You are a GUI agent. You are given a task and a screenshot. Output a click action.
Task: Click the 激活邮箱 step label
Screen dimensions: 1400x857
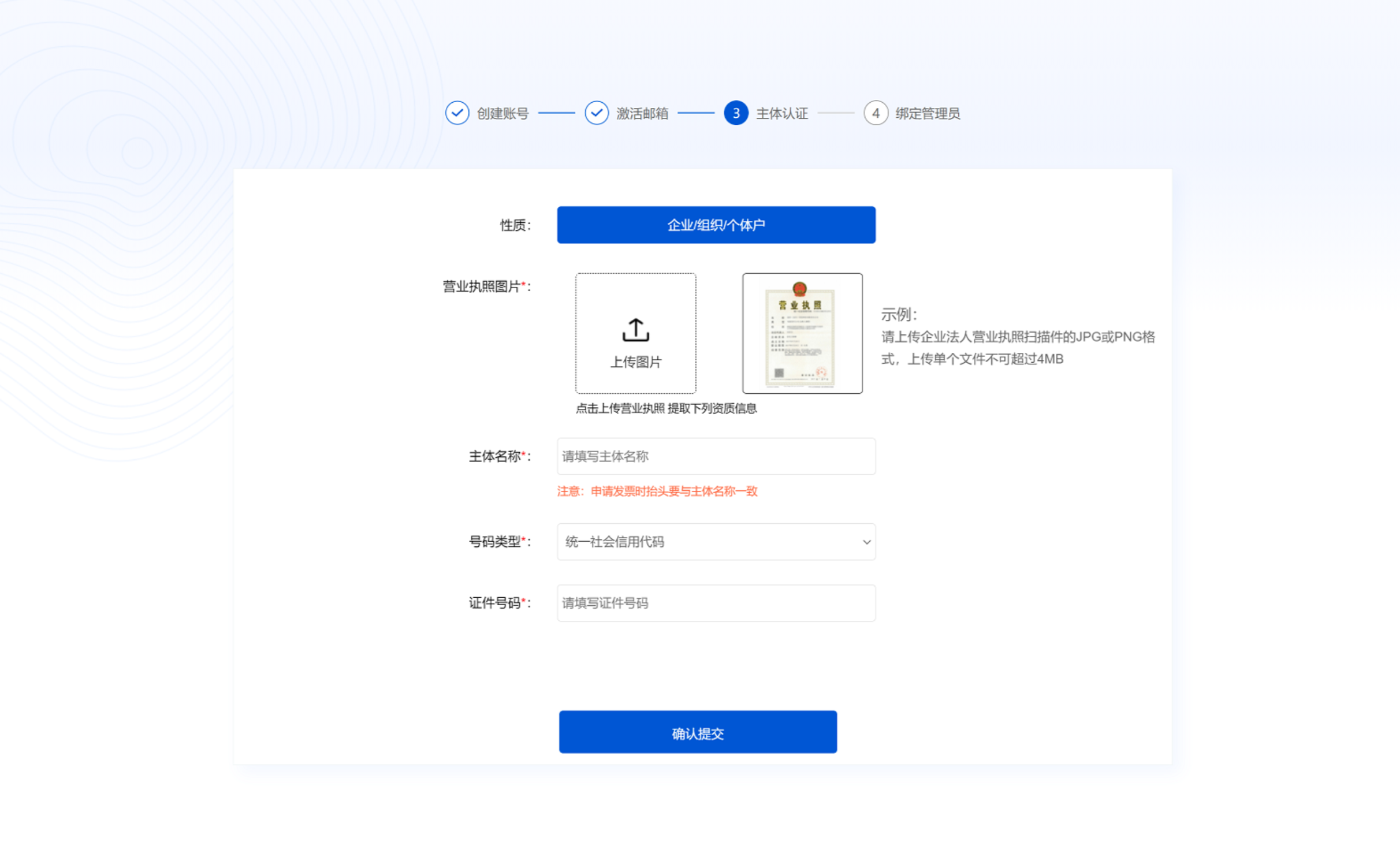click(x=642, y=114)
